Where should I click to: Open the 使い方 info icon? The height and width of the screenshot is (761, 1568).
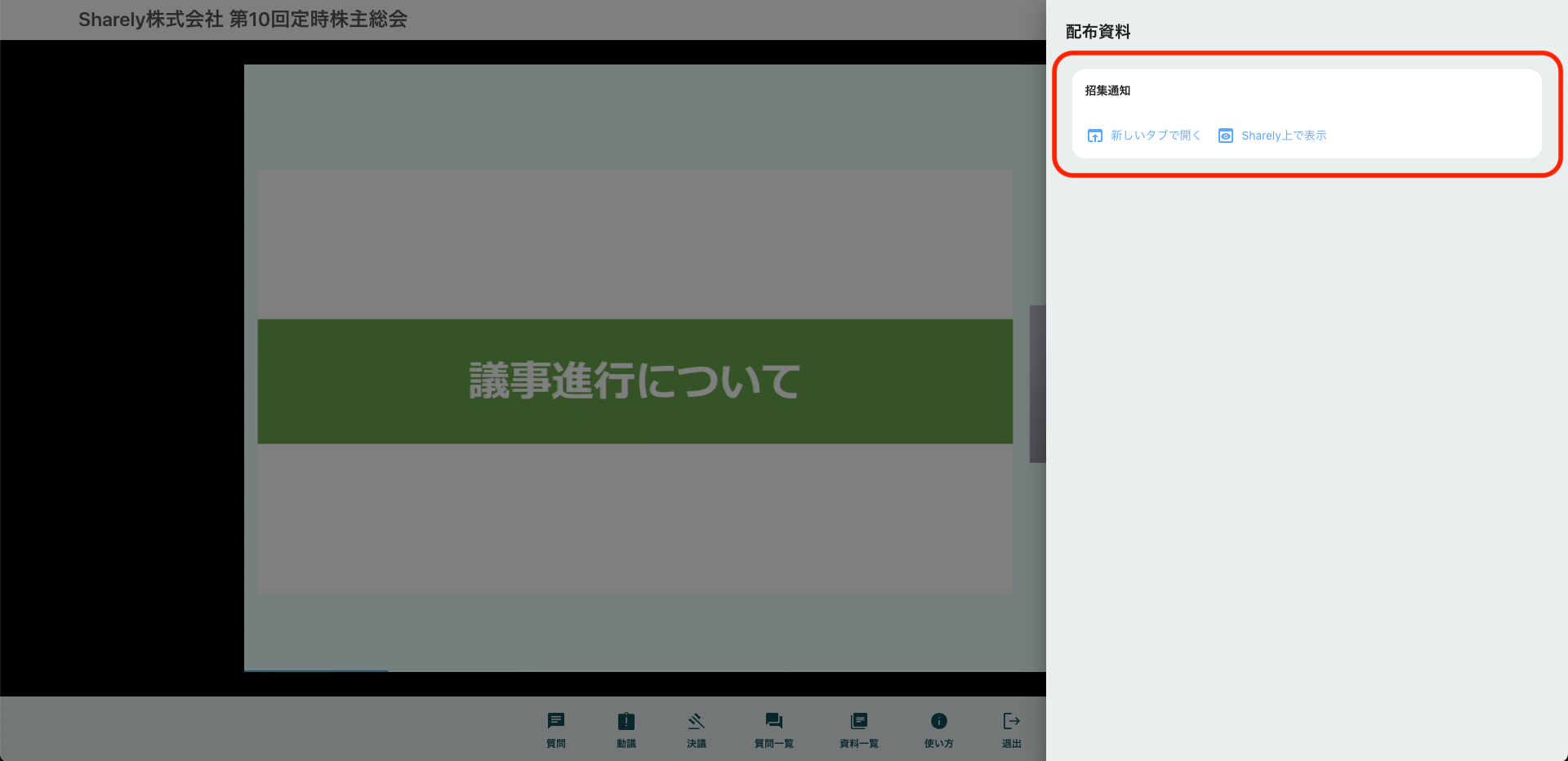tap(938, 721)
